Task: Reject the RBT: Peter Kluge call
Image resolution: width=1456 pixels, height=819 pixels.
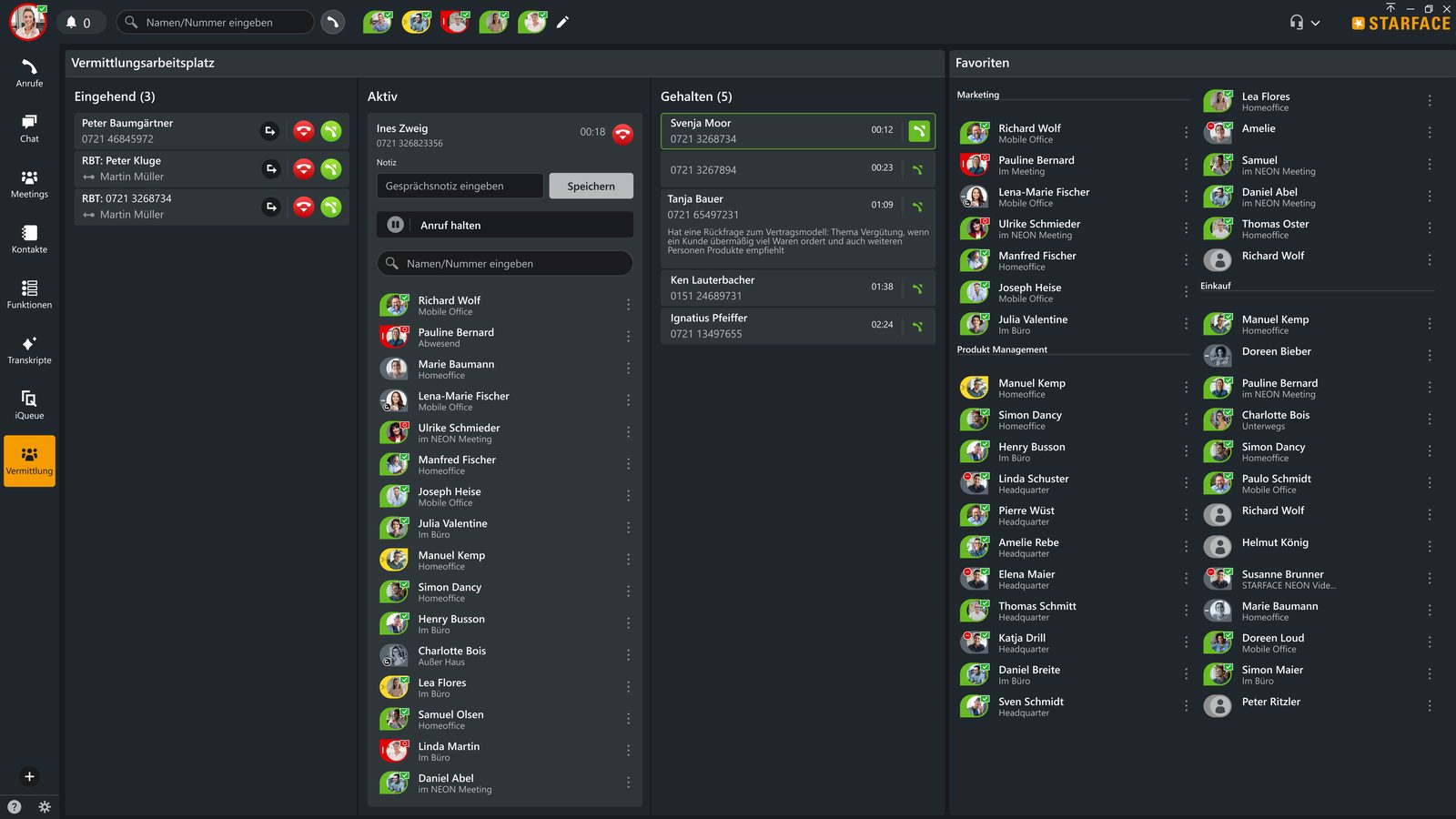Action: pos(304,168)
